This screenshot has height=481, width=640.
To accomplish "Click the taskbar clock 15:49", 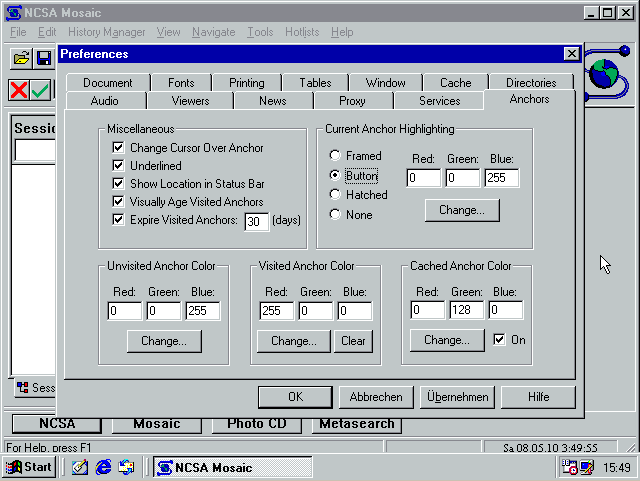I will (617, 467).
